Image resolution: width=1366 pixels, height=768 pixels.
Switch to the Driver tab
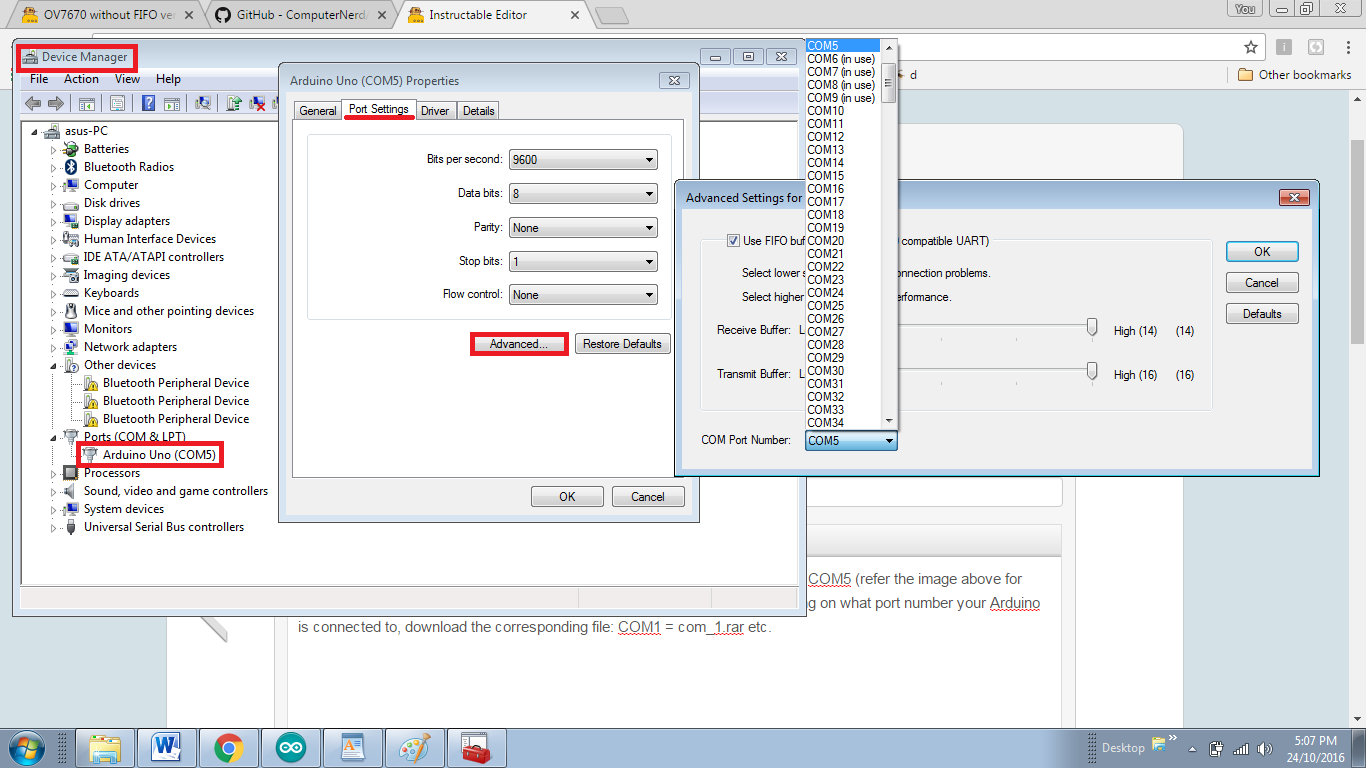(436, 110)
